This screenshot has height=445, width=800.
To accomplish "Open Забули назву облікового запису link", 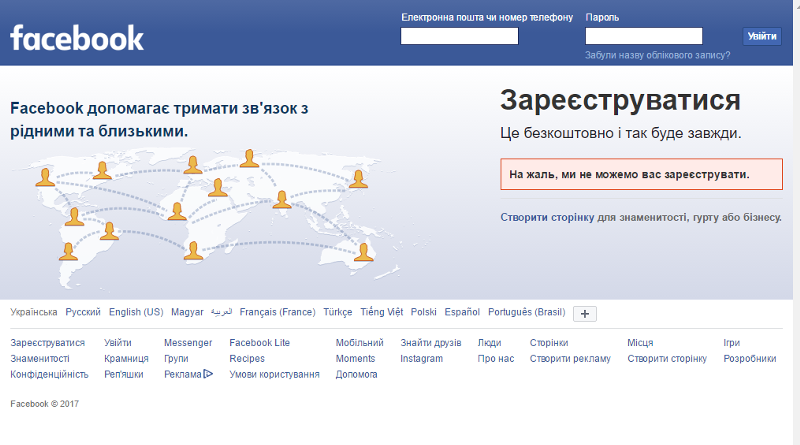I will pos(657,55).
